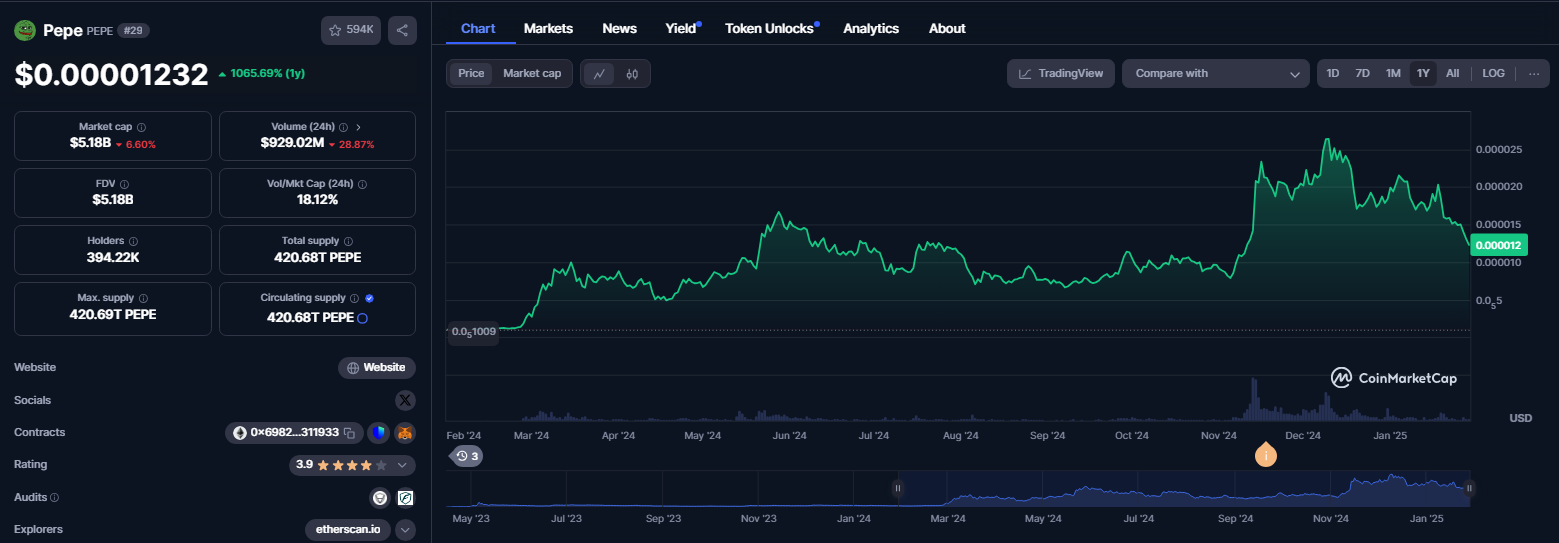Image resolution: width=1559 pixels, height=543 pixels.
Task: Open the About tab
Action: pyautogui.click(x=947, y=28)
